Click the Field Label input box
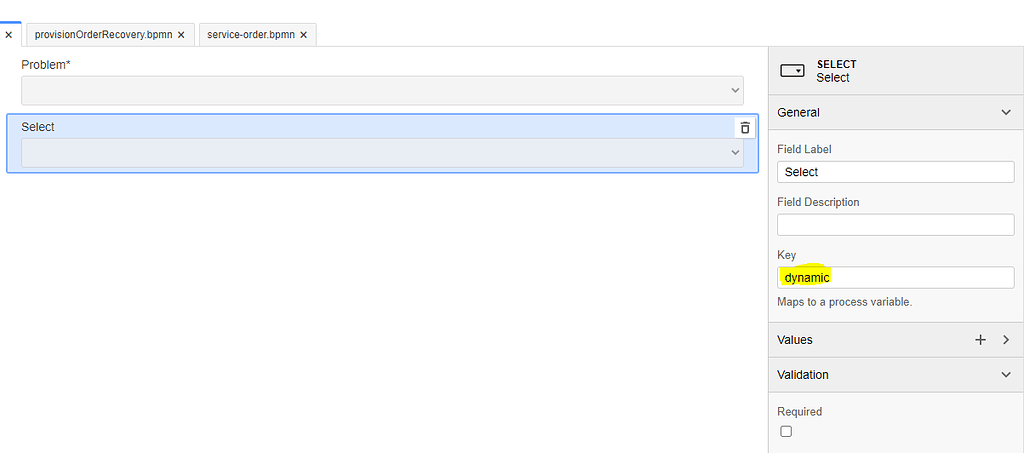This screenshot has height=453, width=1024. coord(895,172)
